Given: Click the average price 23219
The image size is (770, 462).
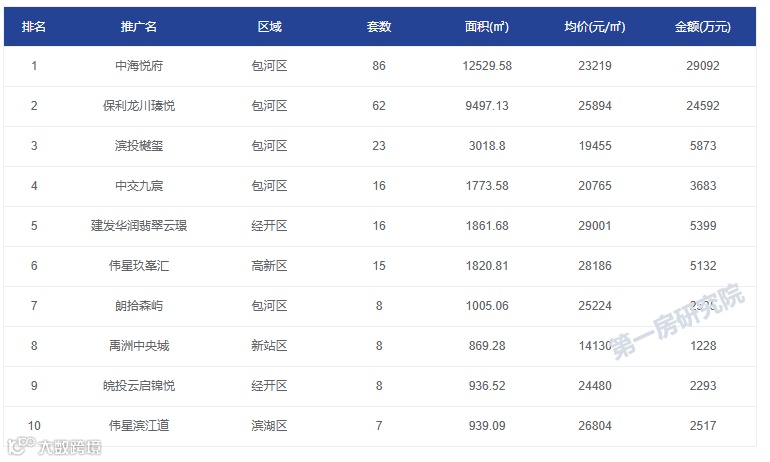Looking at the screenshot, I should click(595, 66).
